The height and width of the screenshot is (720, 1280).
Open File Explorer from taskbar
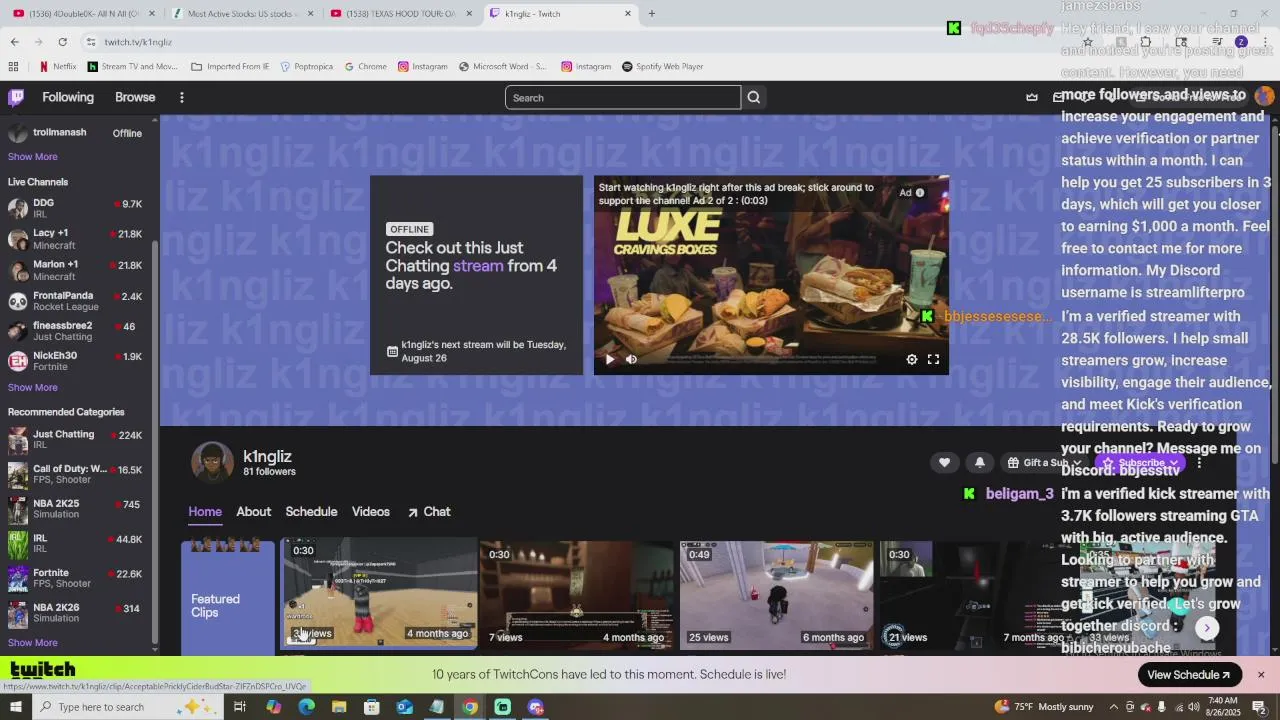tap(339, 707)
